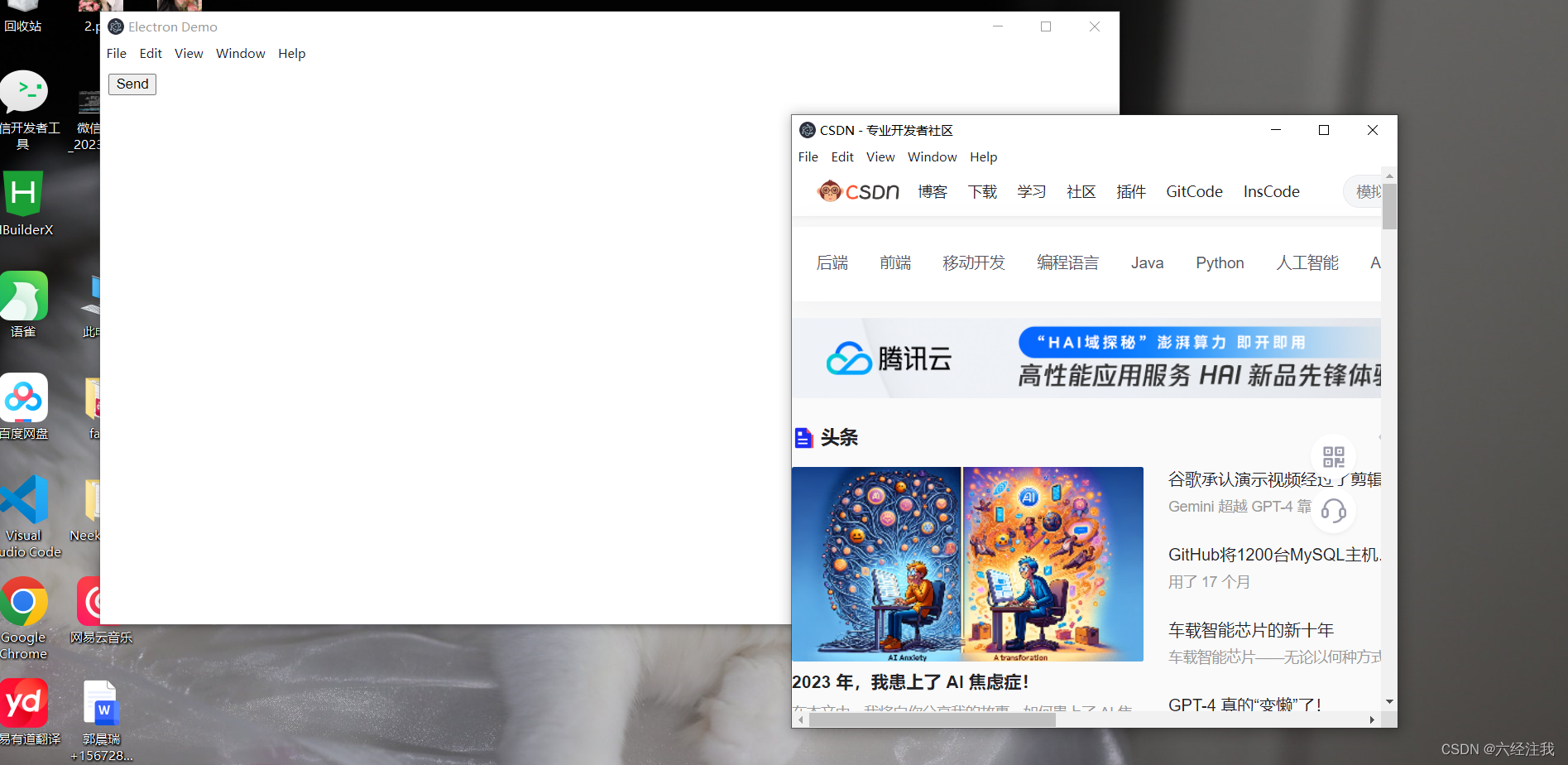Viewport: 1568px width, 765px height.
Task: Open the 2023年我患上了AI焦虑症 headline
Action: (910, 681)
